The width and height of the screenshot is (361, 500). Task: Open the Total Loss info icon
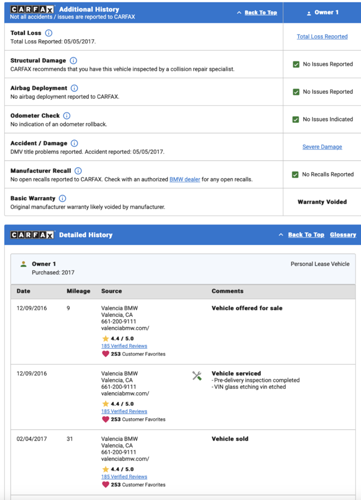pyautogui.click(x=49, y=33)
